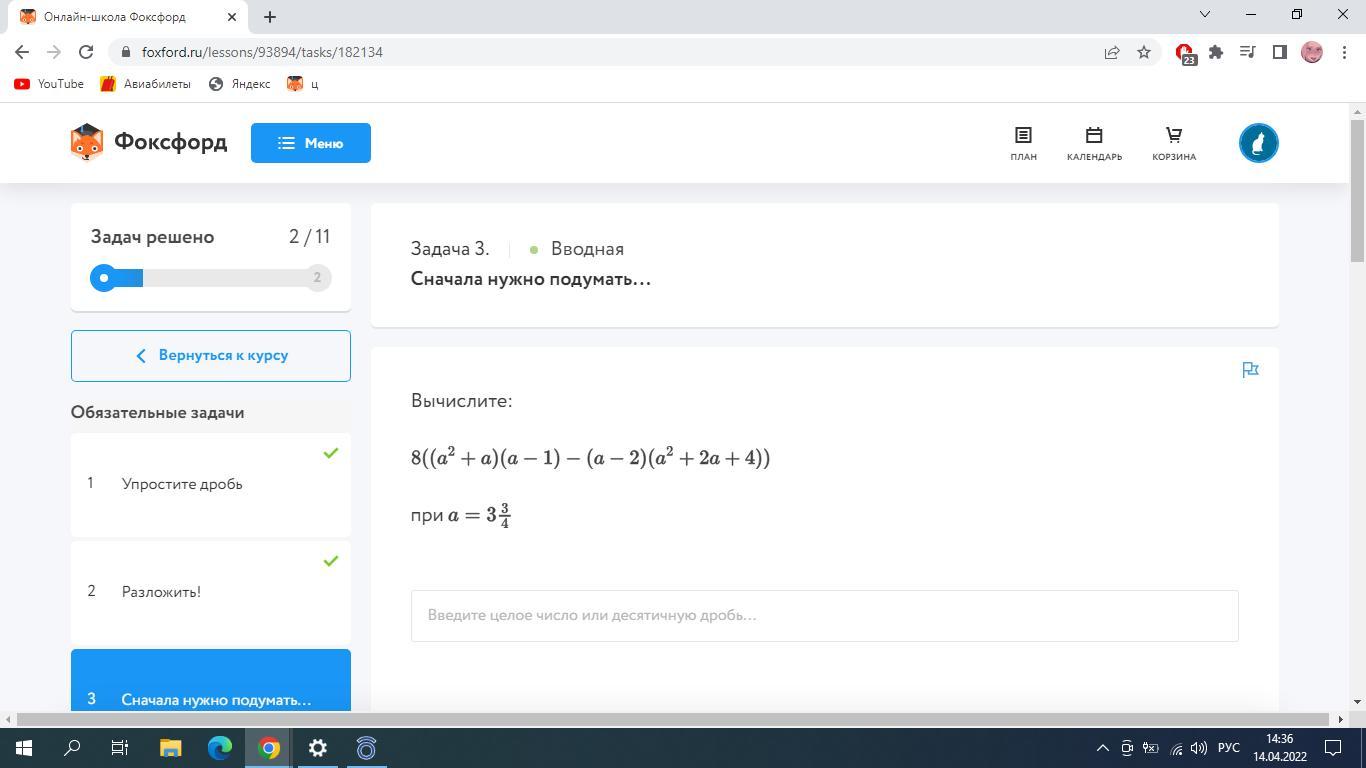Open Microsoft Edge from taskbar

pos(220,748)
